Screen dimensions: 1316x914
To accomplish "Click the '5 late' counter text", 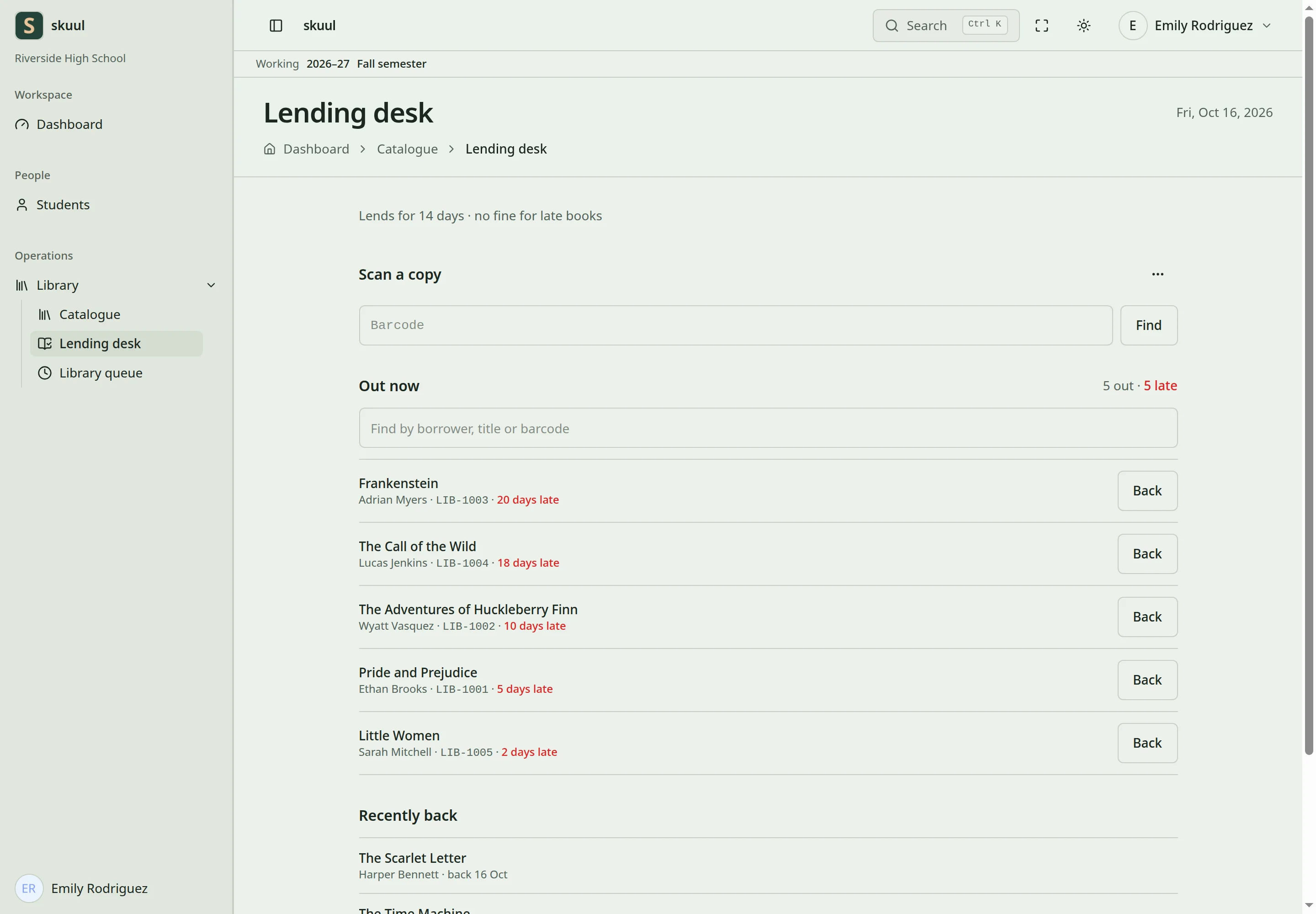I will pos(1160,385).
